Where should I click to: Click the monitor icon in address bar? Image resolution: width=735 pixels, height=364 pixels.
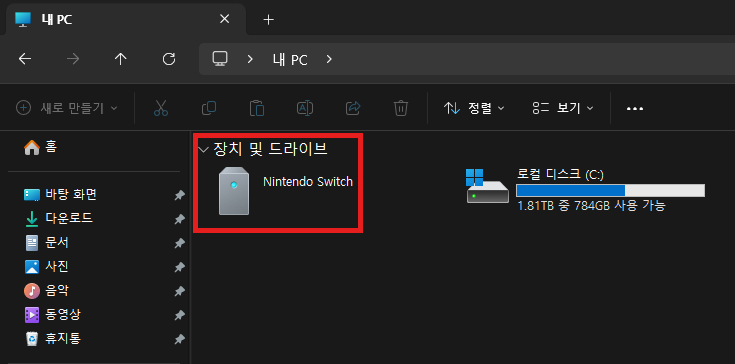pos(220,59)
